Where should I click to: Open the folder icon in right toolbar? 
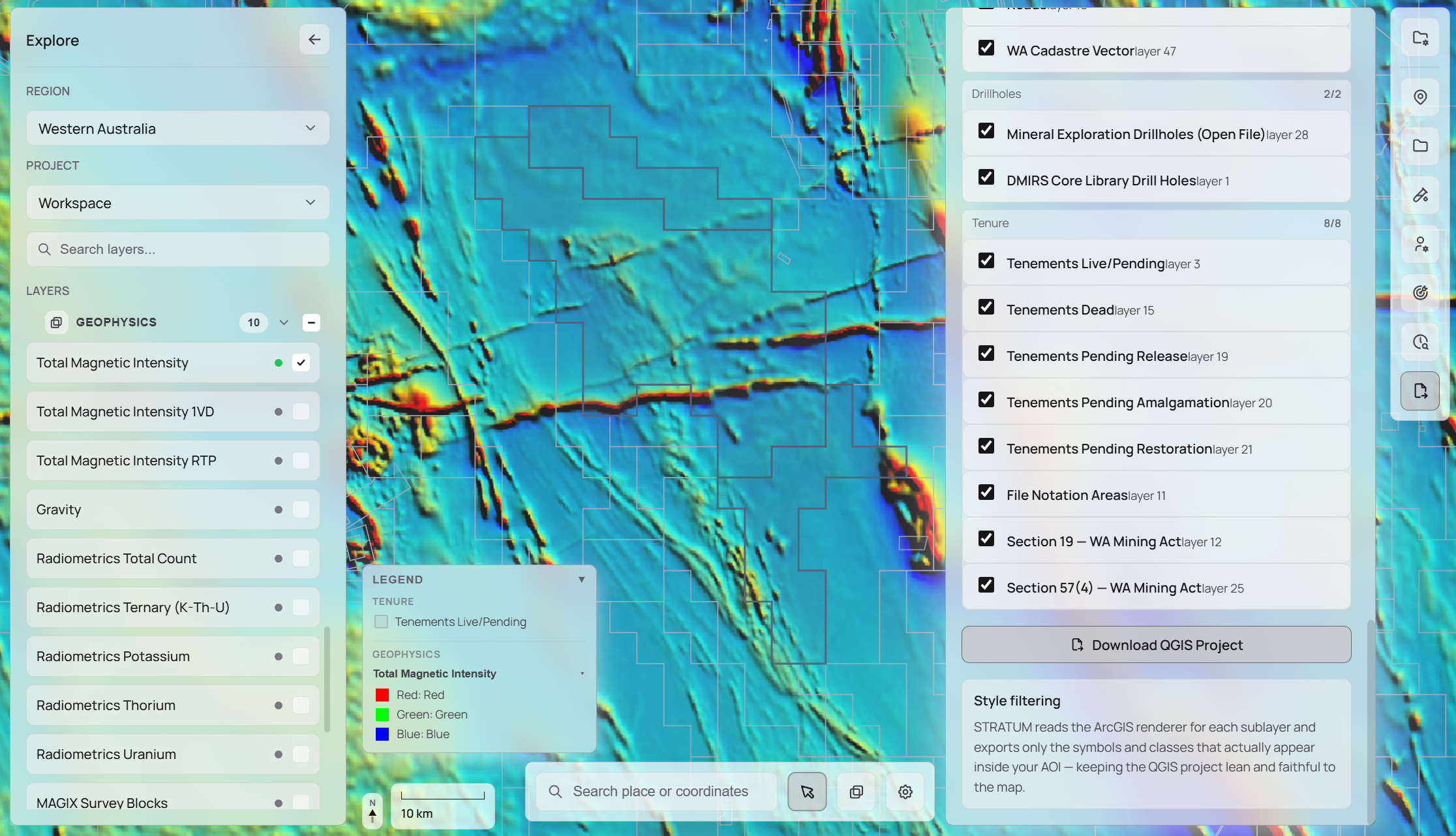pos(1420,146)
